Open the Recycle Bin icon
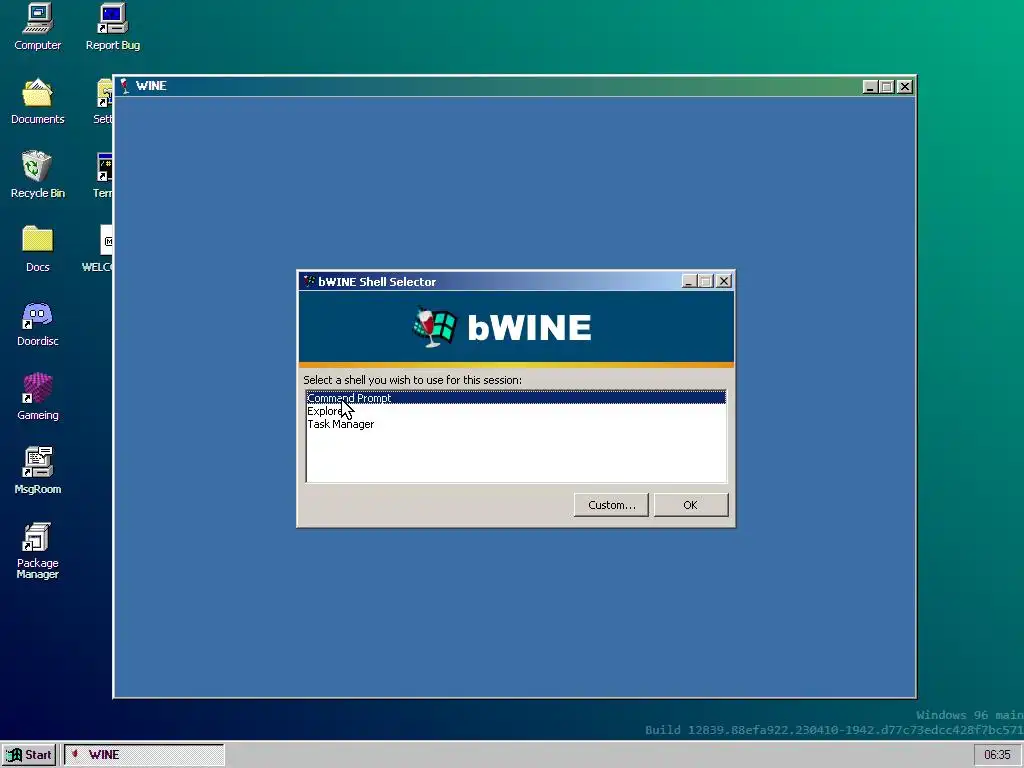Image resolution: width=1024 pixels, height=768 pixels. [x=37, y=175]
